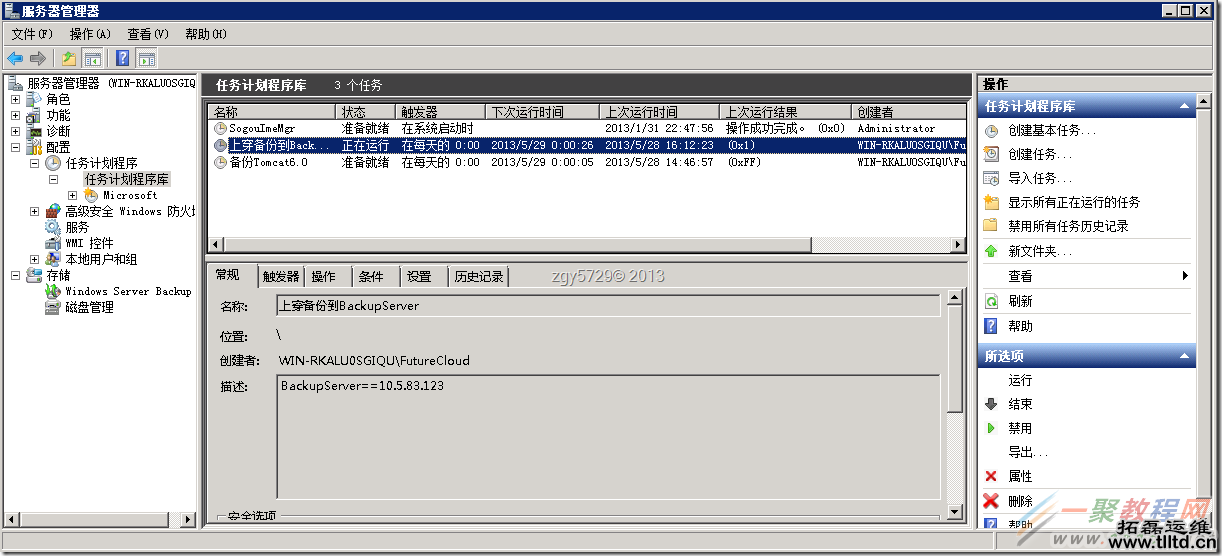Screen dimensions: 1222x556
Task: Click the Windows Server Backup icon
Action: (x=54, y=291)
